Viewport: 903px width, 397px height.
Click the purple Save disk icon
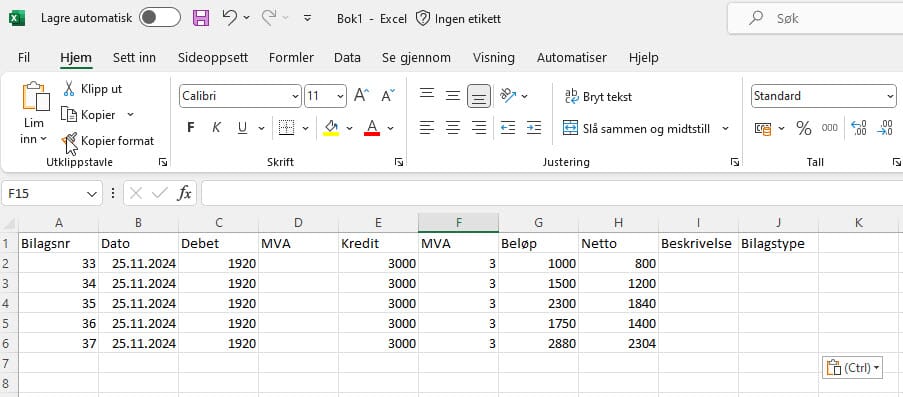click(200, 18)
